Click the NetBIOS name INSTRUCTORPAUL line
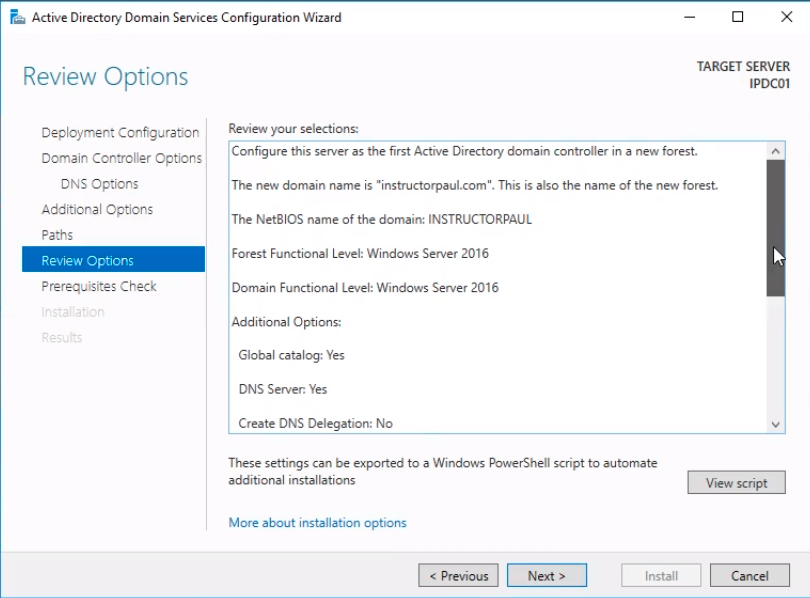 381,219
